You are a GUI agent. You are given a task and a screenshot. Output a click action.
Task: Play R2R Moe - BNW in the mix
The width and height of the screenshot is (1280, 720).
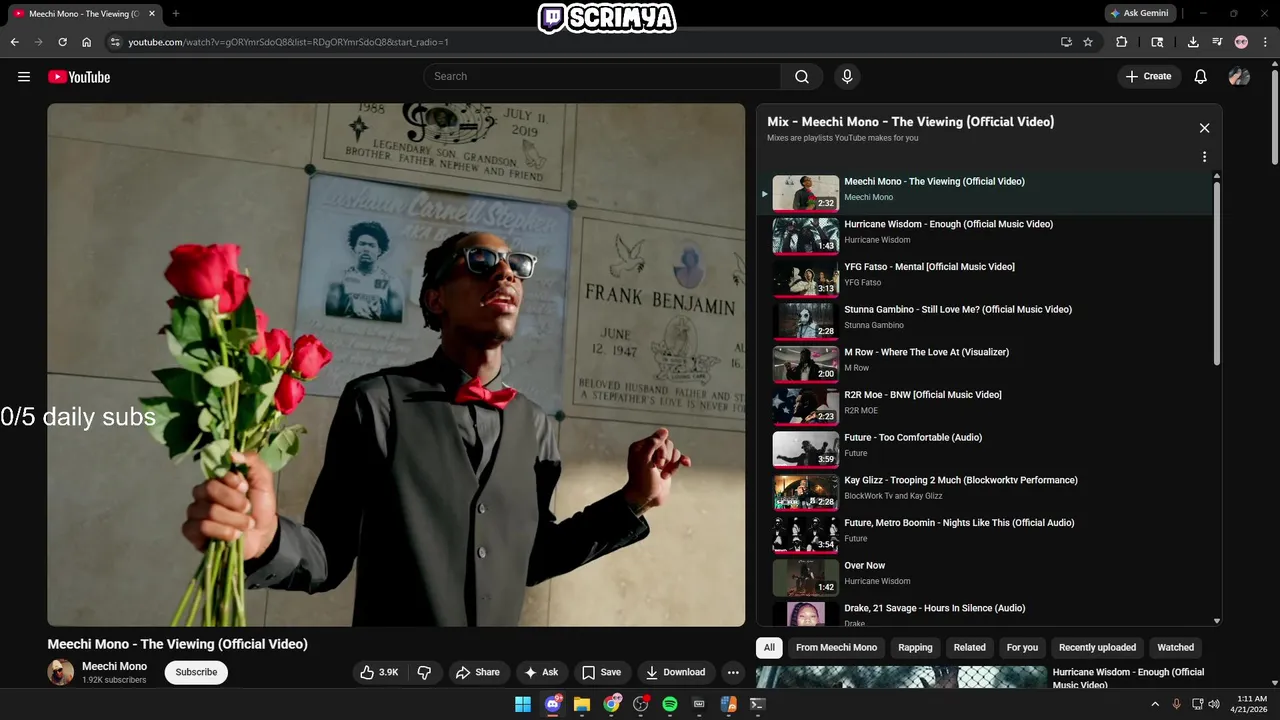coord(984,406)
